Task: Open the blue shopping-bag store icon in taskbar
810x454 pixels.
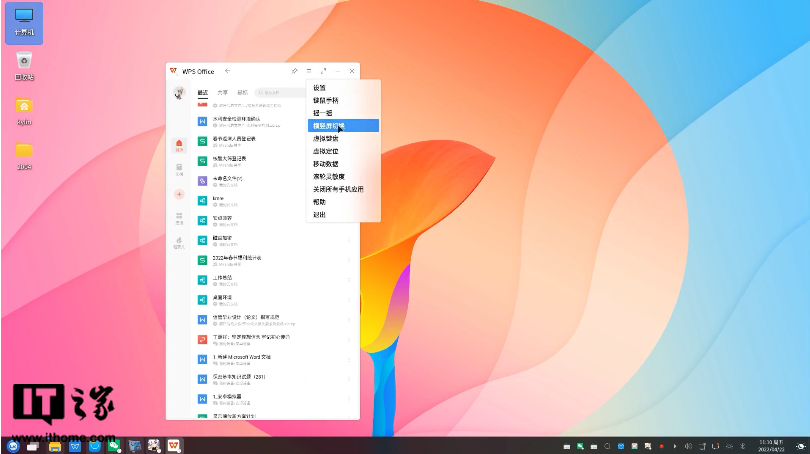Action: point(94,446)
